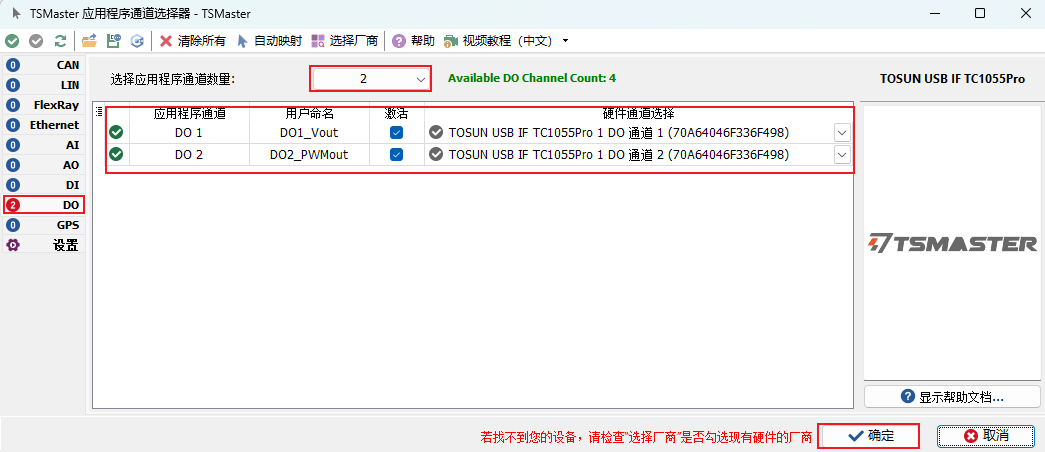
Task: Click the save configuration disk icon
Action: [114, 41]
